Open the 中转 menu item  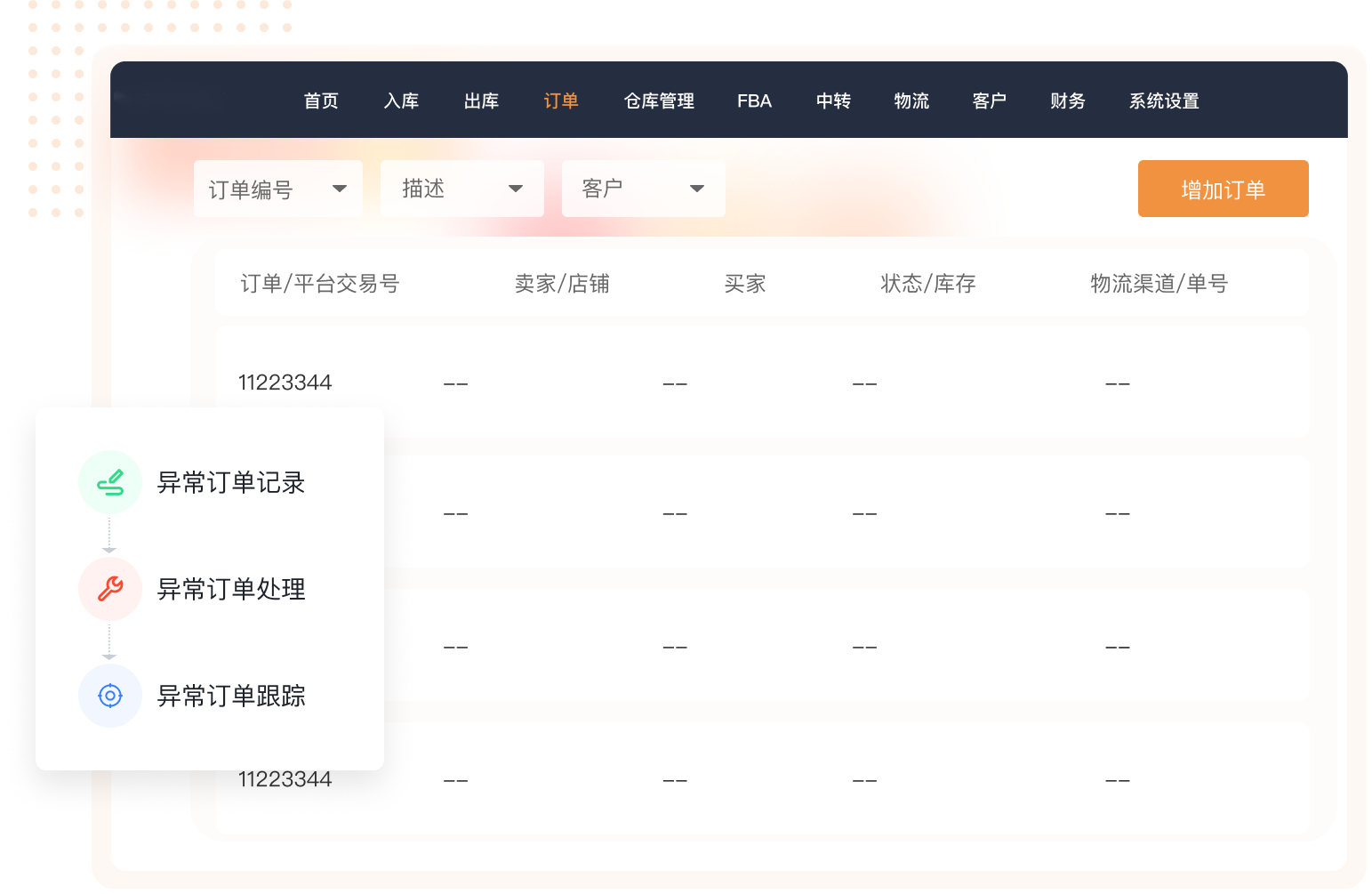coord(833,101)
